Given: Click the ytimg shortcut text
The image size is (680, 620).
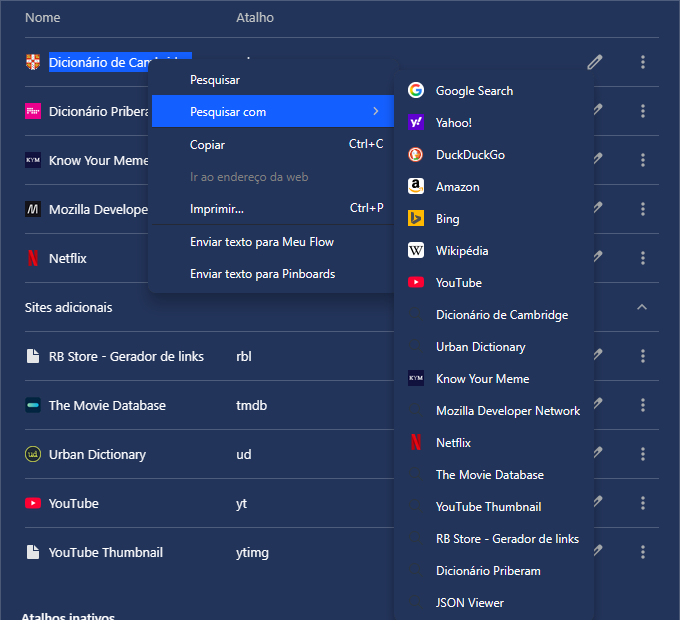Looking at the screenshot, I should pos(252,553).
